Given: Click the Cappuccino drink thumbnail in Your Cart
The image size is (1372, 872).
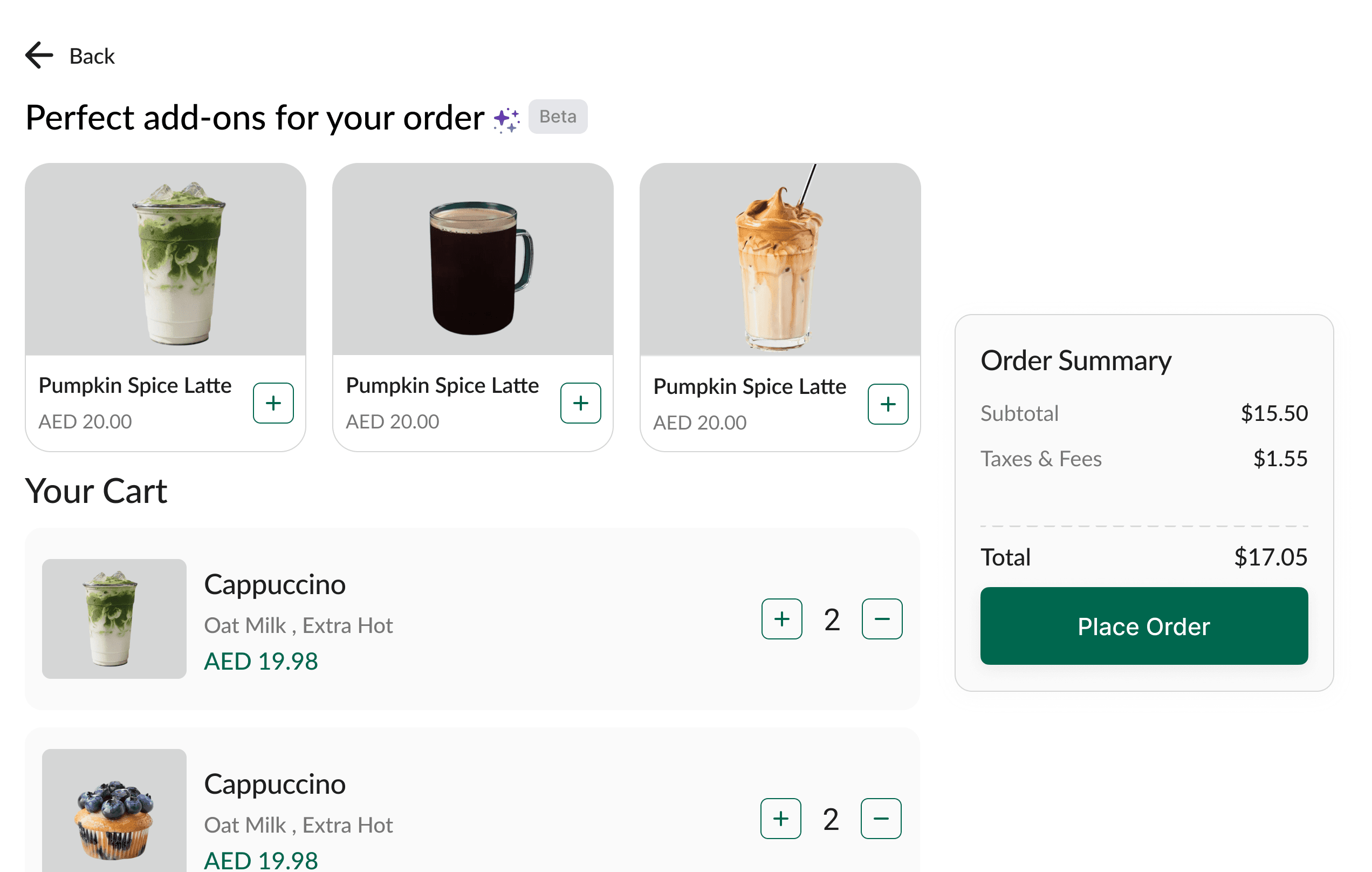Looking at the screenshot, I should point(113,618).
